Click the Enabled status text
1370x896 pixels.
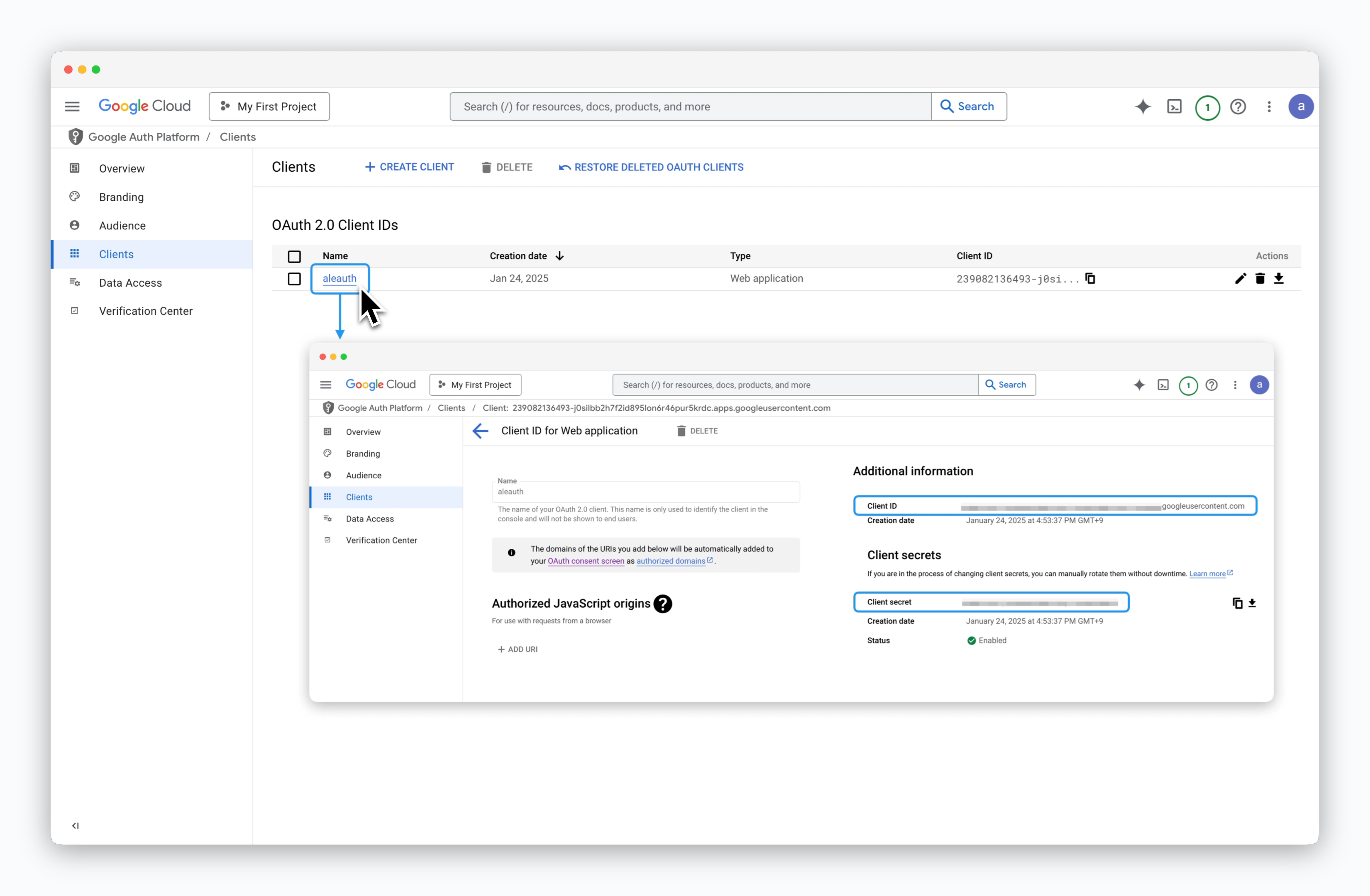click(x=992, y=640)
